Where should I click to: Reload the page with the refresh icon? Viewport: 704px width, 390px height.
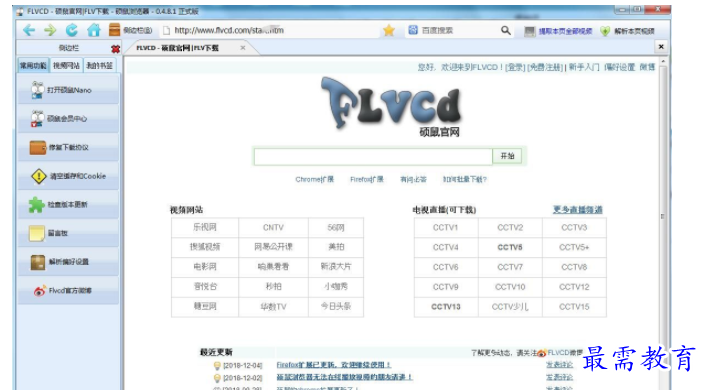(71, 30)
